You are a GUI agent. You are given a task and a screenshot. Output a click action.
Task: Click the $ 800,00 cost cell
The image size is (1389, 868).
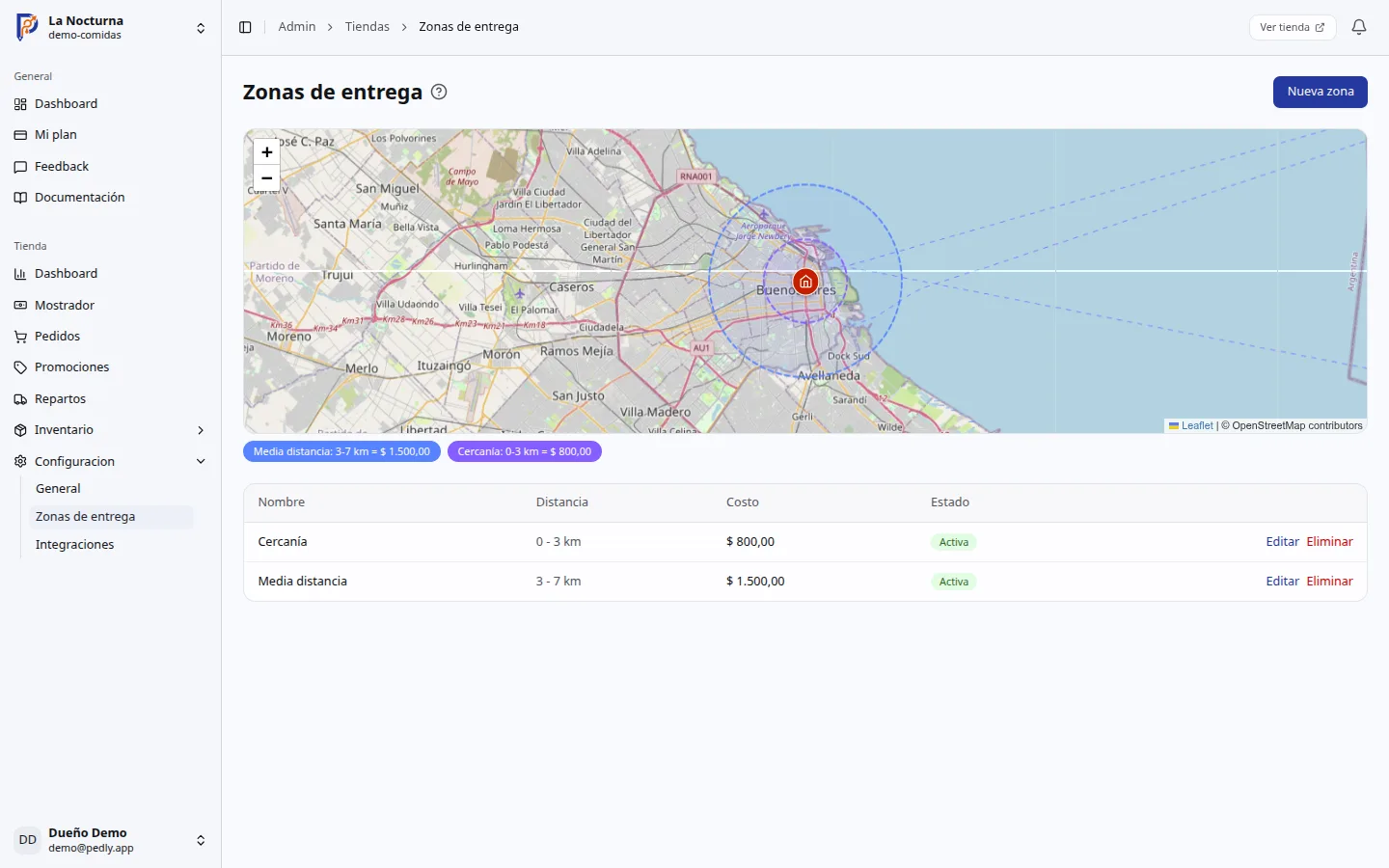pos(750,542)
